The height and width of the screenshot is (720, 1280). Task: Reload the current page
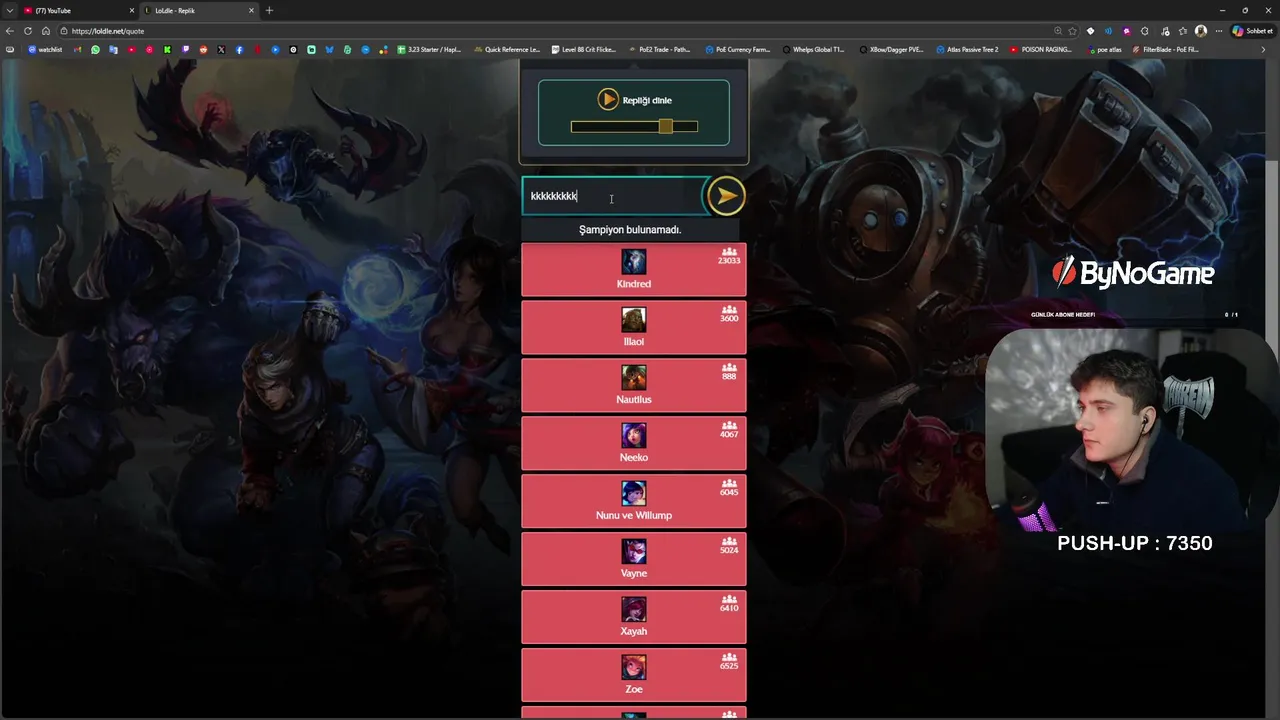28,31
